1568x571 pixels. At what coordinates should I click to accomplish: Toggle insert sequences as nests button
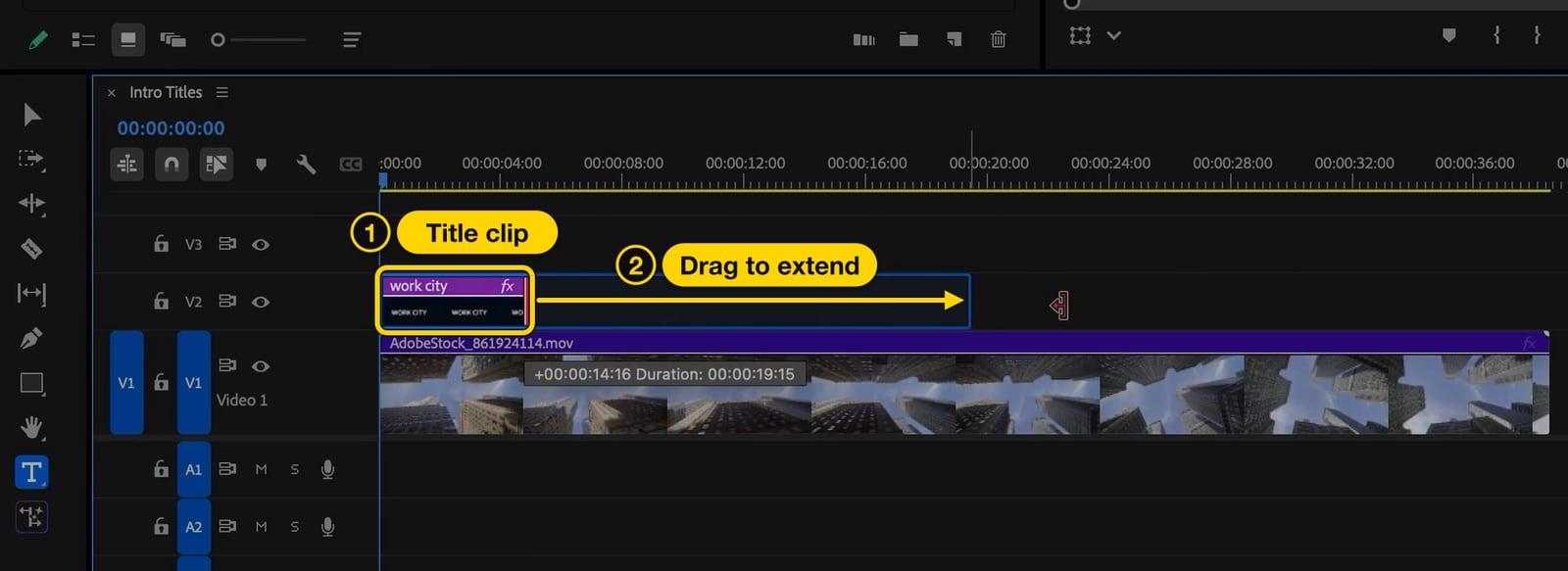[x=127, y=165]
